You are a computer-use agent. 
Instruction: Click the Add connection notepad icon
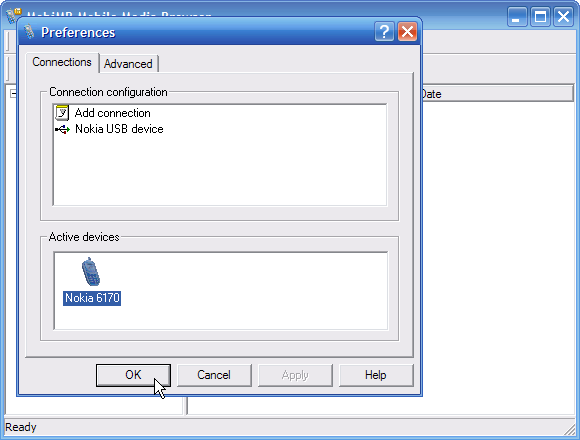(x=62, y=113)
